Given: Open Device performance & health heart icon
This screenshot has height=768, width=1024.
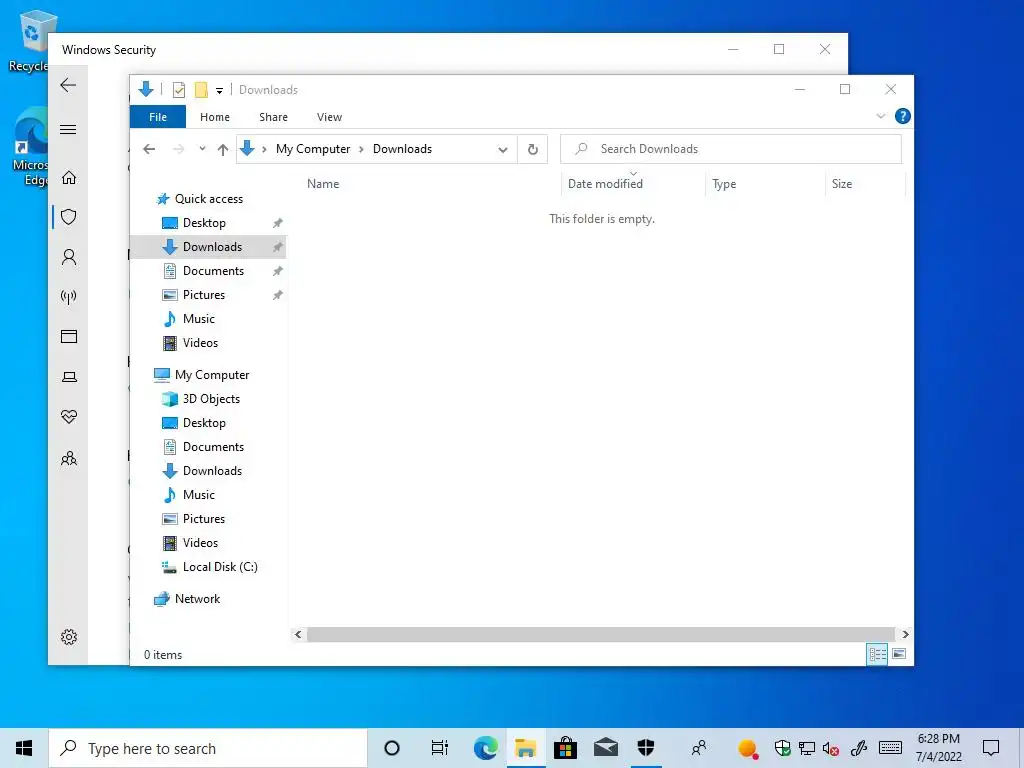Looking at the screenshot, I should (69, 417).
